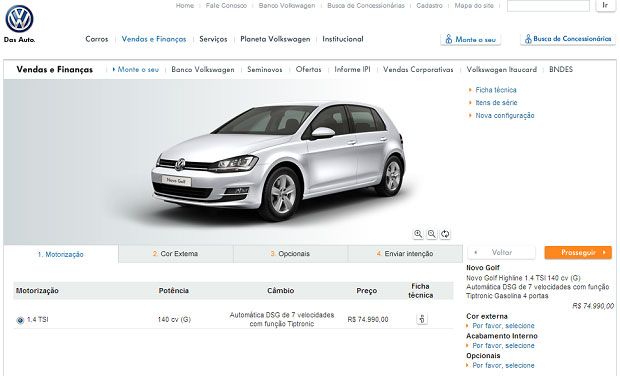Click the Motorização column header
The image size is (620, 376).
37,291
